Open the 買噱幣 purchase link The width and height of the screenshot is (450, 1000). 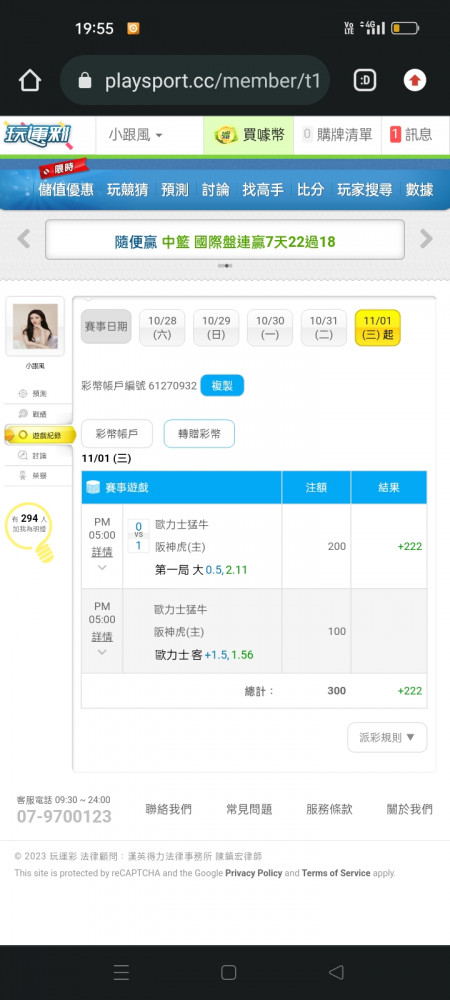[249, 135]
